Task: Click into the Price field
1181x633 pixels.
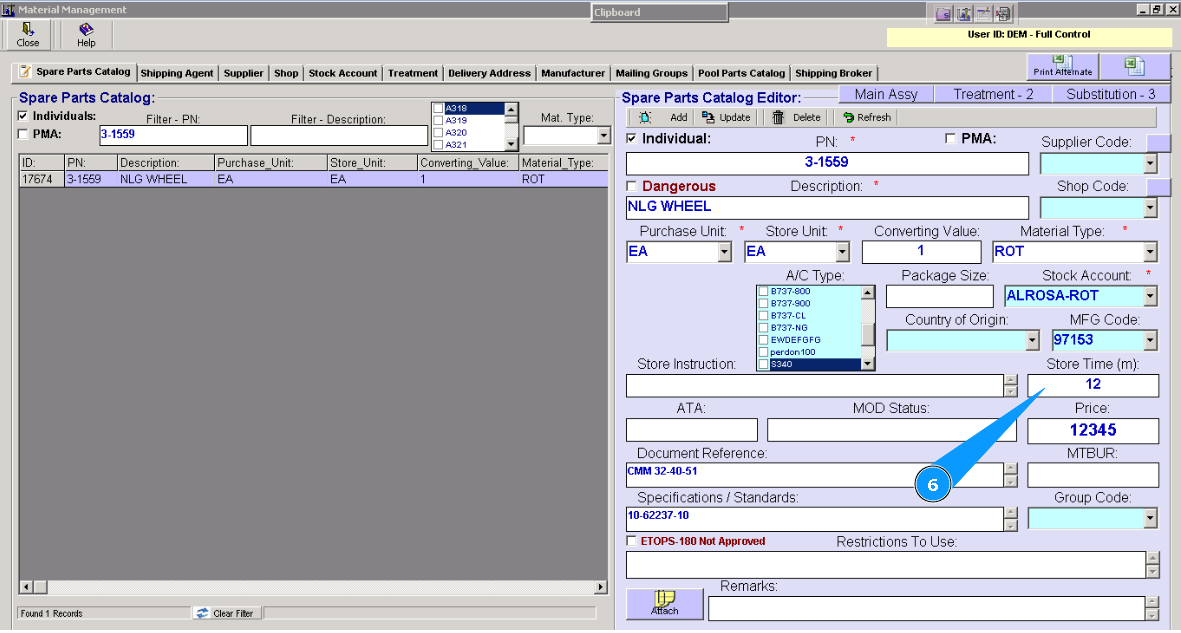Action: coord(1092,431)
